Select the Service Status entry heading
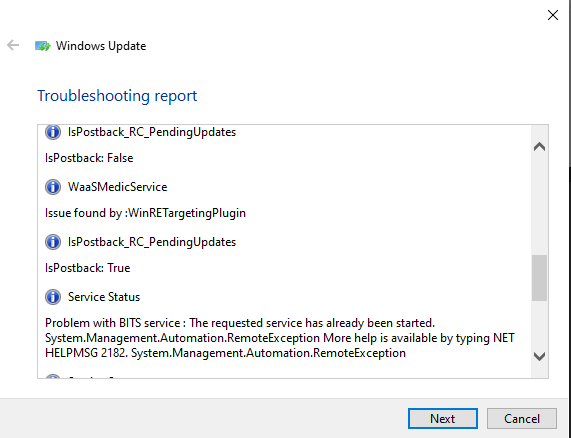571x438 pixels. click(x=104, y=297)
